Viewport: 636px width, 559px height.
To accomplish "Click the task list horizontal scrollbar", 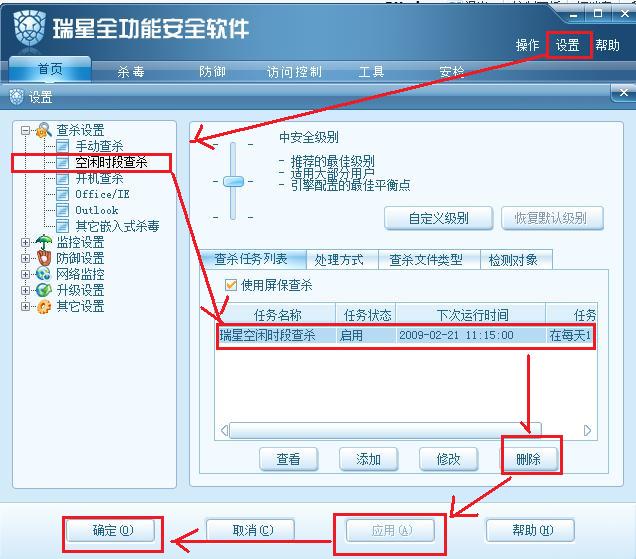I will tap(385, 430).
